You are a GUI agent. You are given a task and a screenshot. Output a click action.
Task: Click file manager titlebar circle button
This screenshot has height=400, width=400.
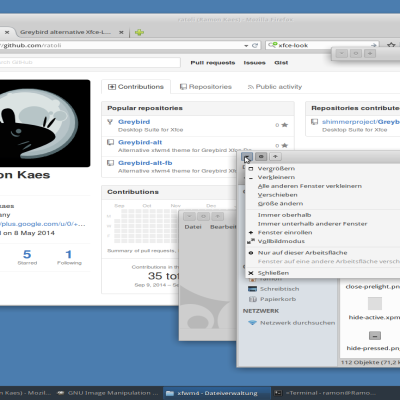[261, 156]
